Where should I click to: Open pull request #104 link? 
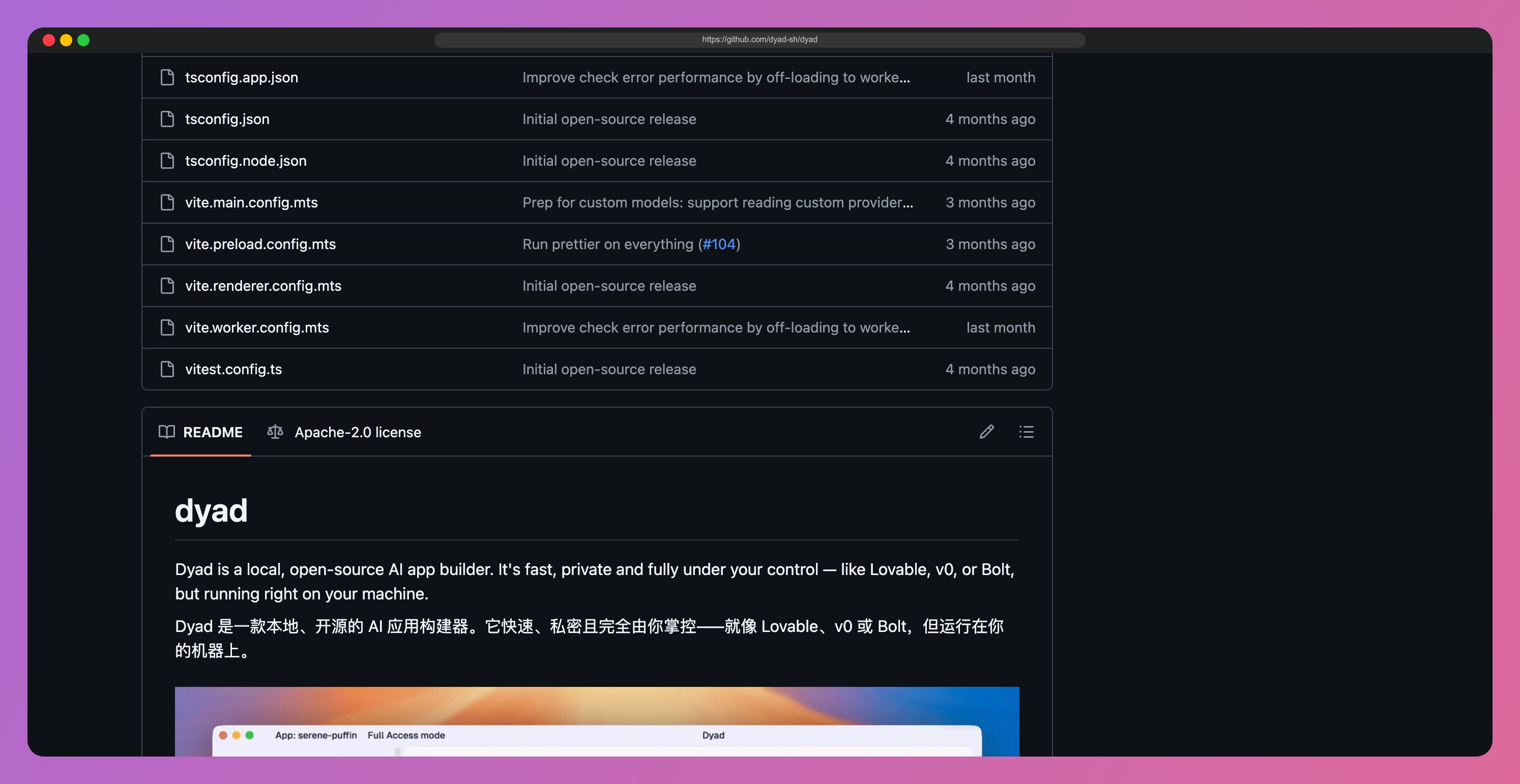tap(719, 244)
